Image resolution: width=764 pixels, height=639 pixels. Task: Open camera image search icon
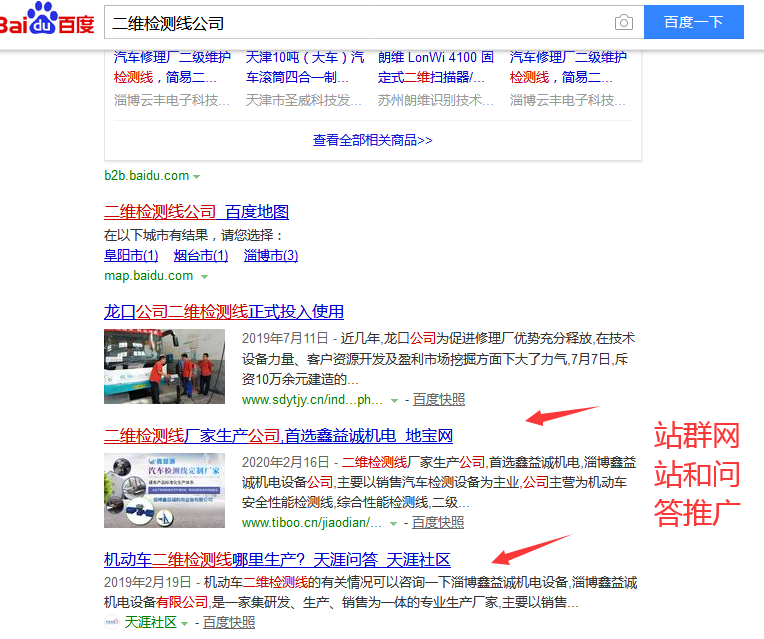623,22
